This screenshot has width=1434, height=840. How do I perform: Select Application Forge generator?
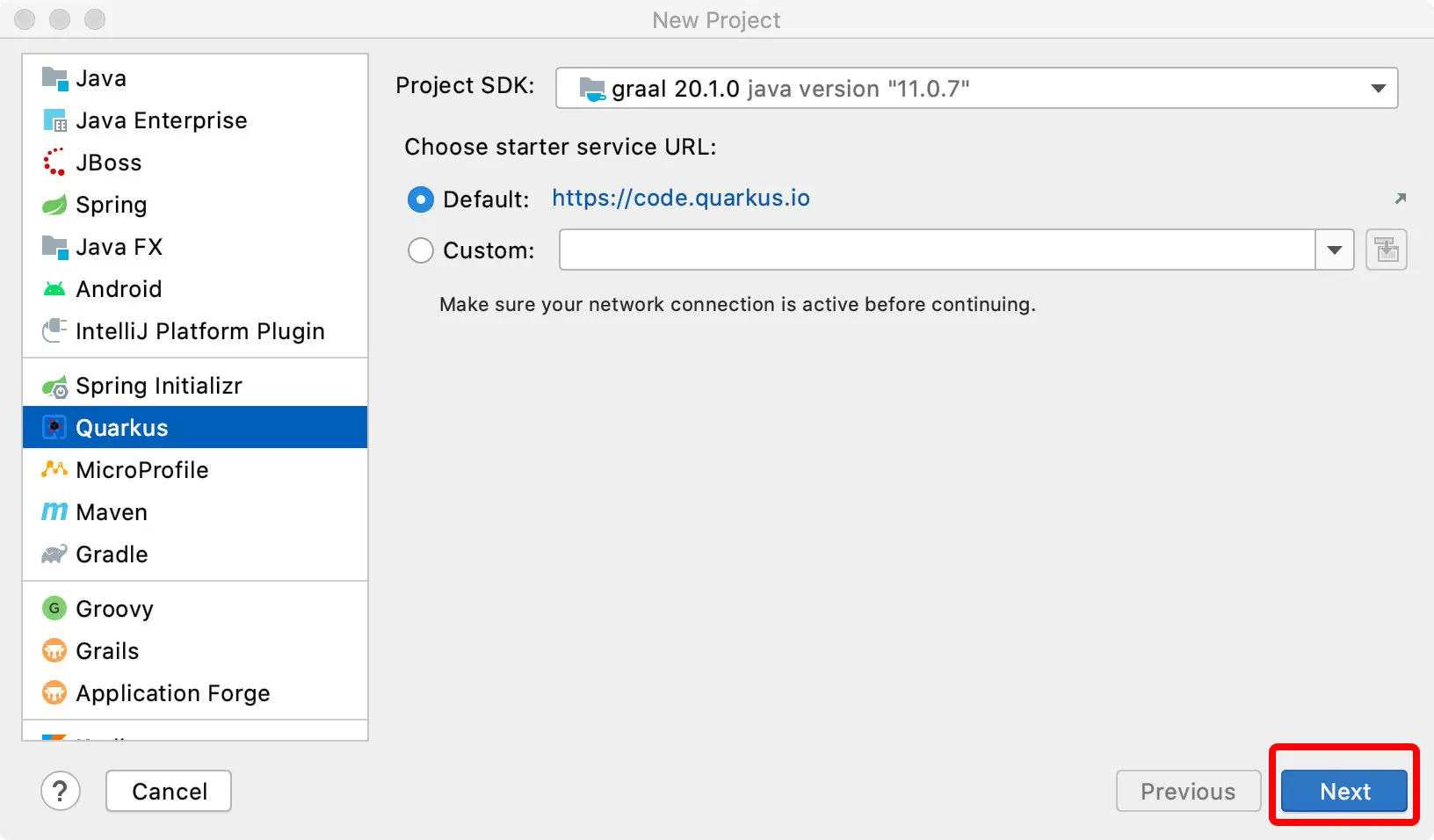click(x=172, y=693)
